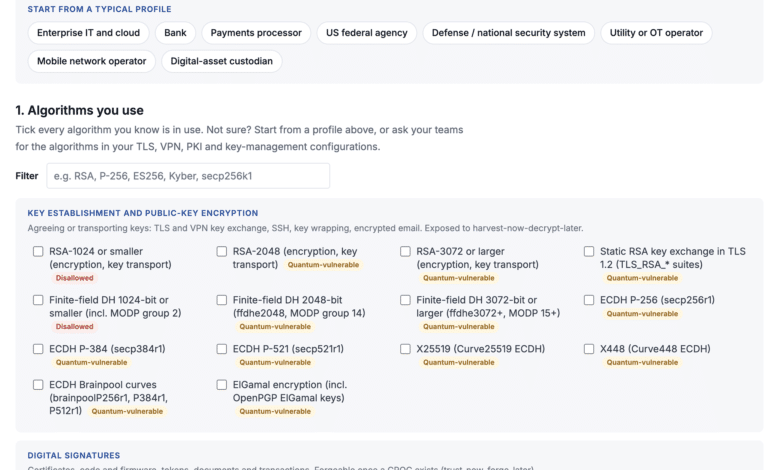Viewport: 780px width, 470px height.
Task: Pick the Digital-asset custodian profile
Action: click(221, 61)
